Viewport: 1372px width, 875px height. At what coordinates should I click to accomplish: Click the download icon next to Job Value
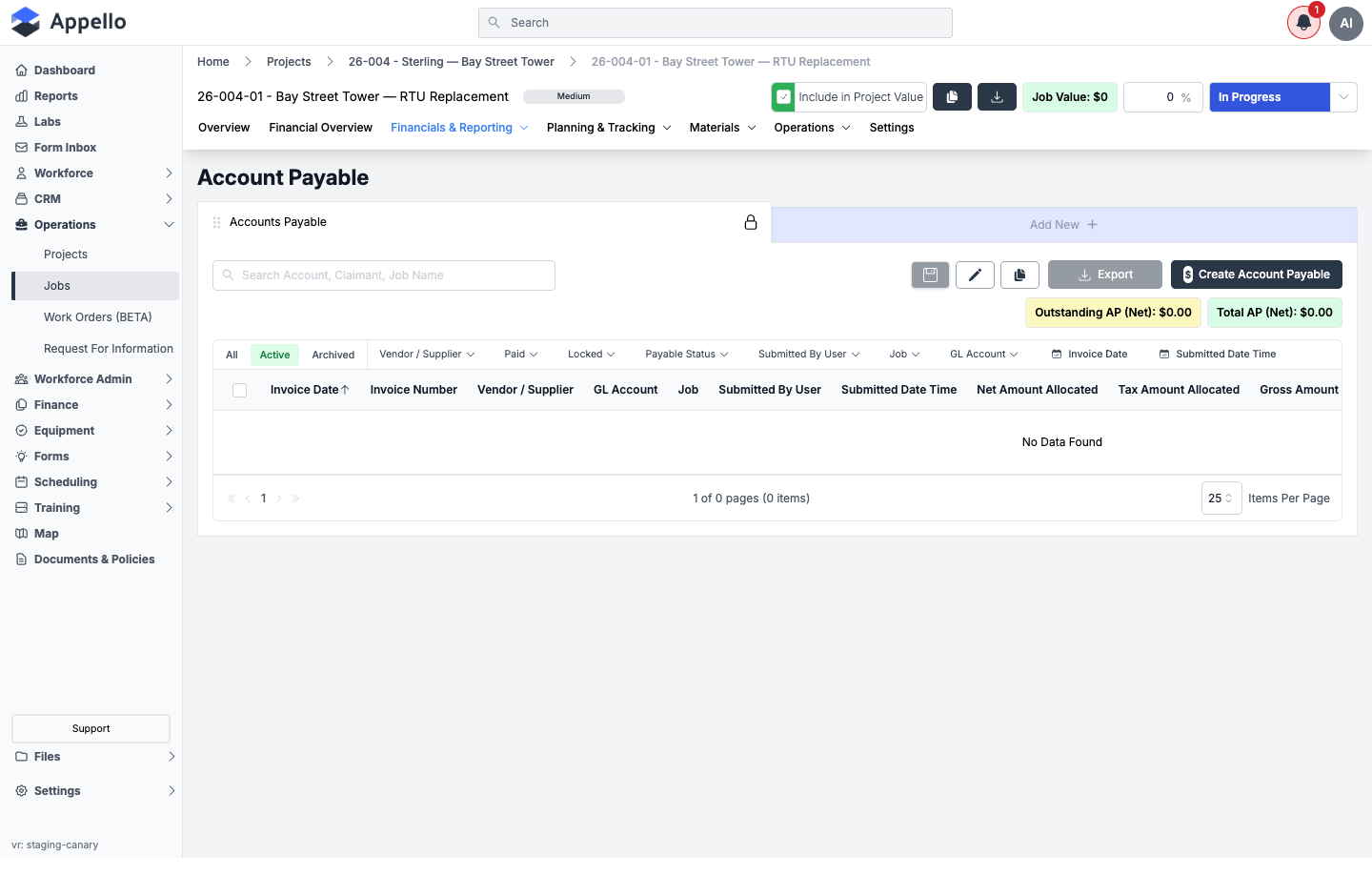998,97
